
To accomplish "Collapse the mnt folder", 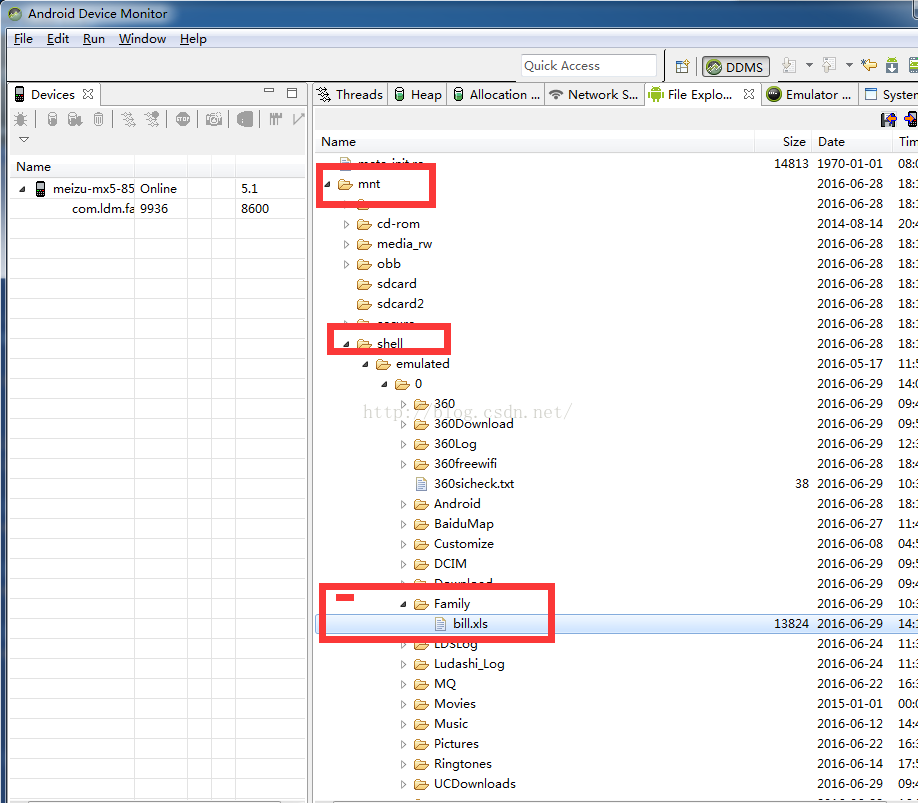I will (x=328, y=184).
